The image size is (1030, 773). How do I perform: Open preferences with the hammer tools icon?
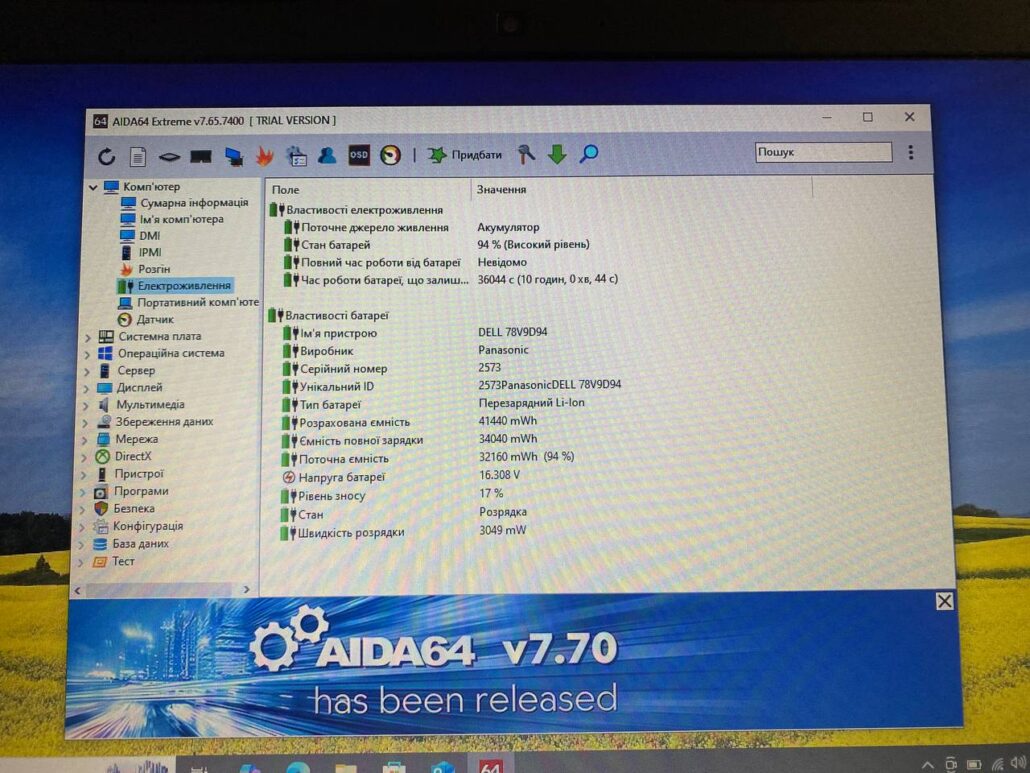click(x=526, y=154)
